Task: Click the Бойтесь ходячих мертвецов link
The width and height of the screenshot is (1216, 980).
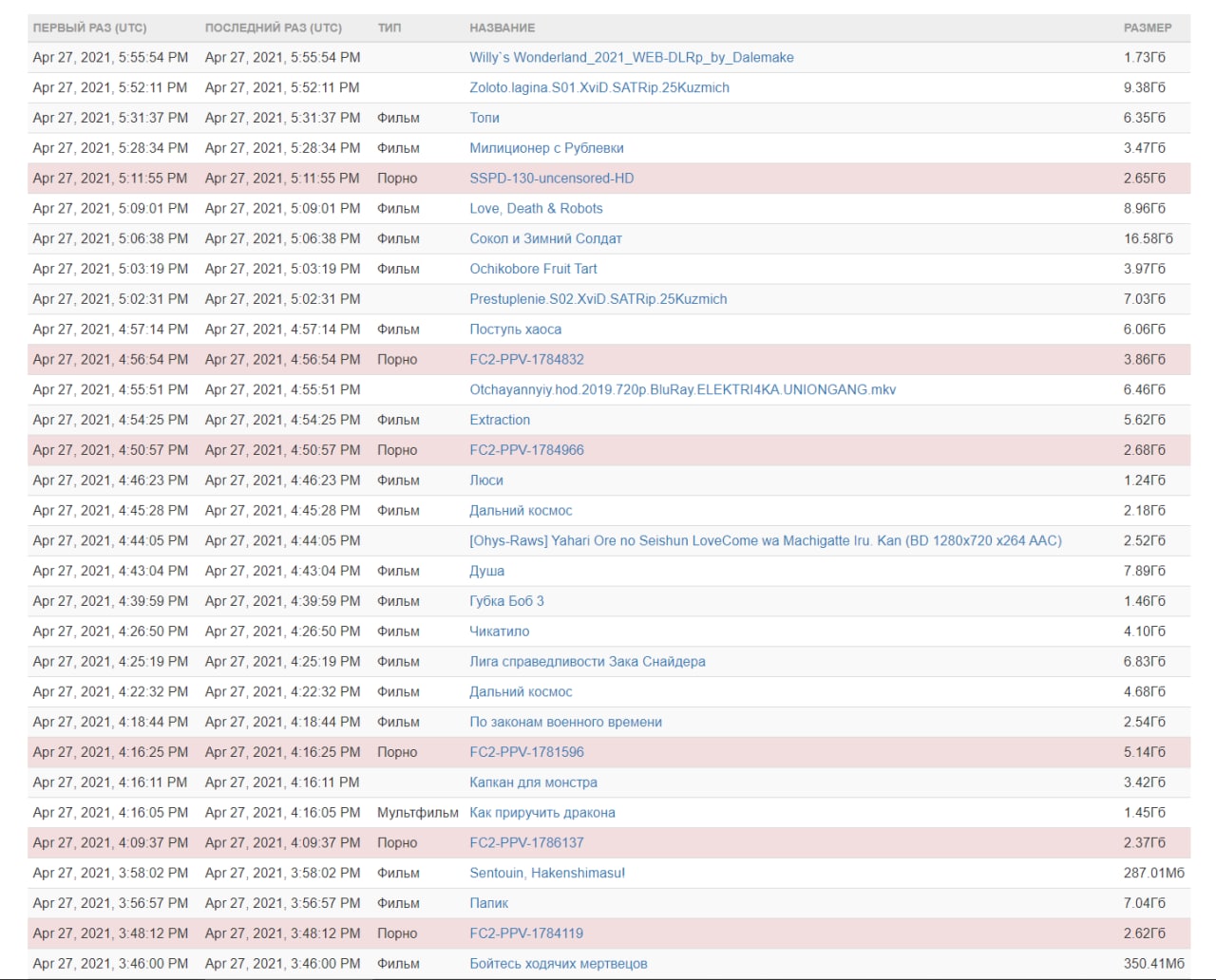Action: [558, 964]
